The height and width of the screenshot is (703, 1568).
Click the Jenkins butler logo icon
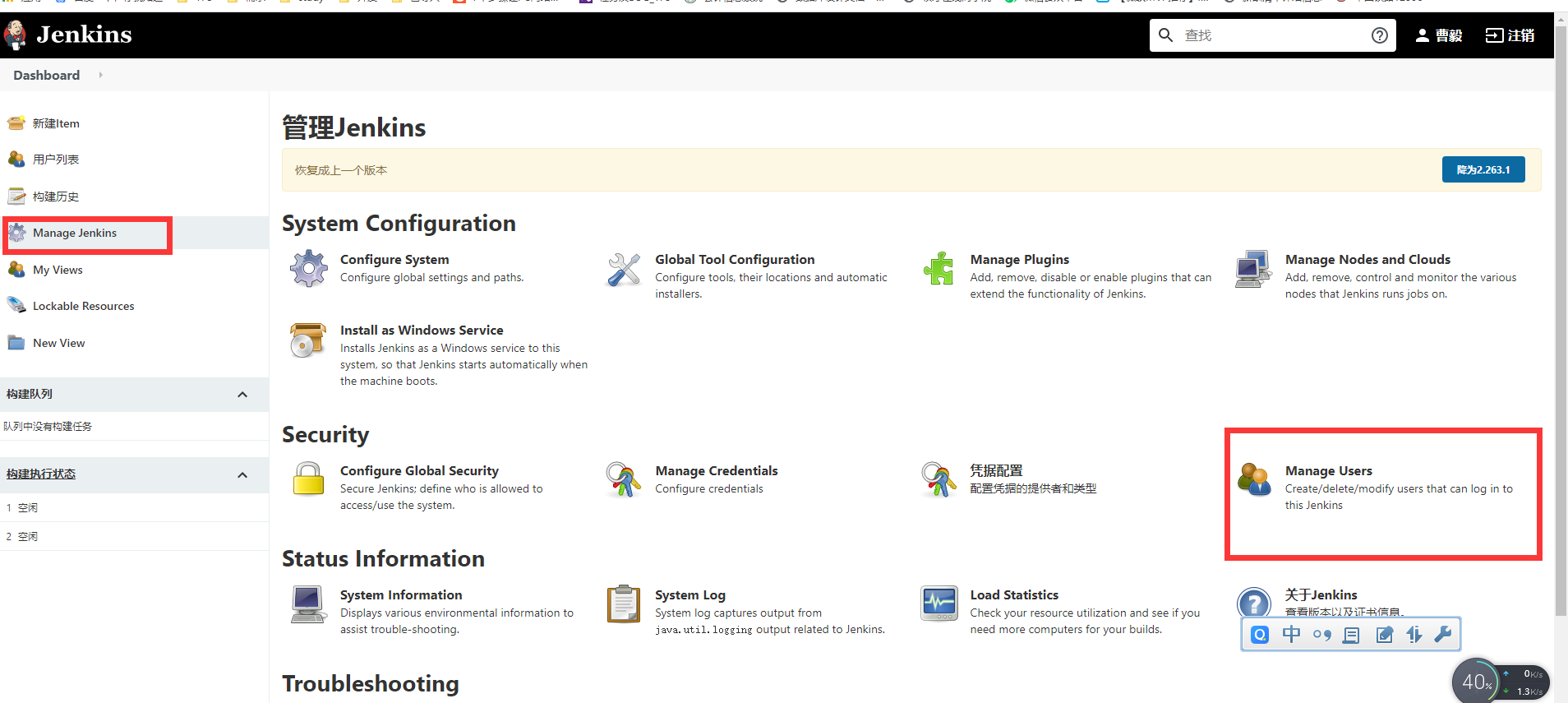[x=15, y=35]
